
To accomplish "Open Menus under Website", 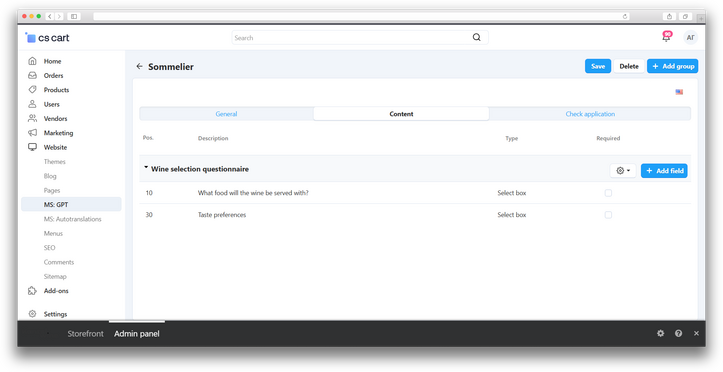I will (x=53, y=233).
